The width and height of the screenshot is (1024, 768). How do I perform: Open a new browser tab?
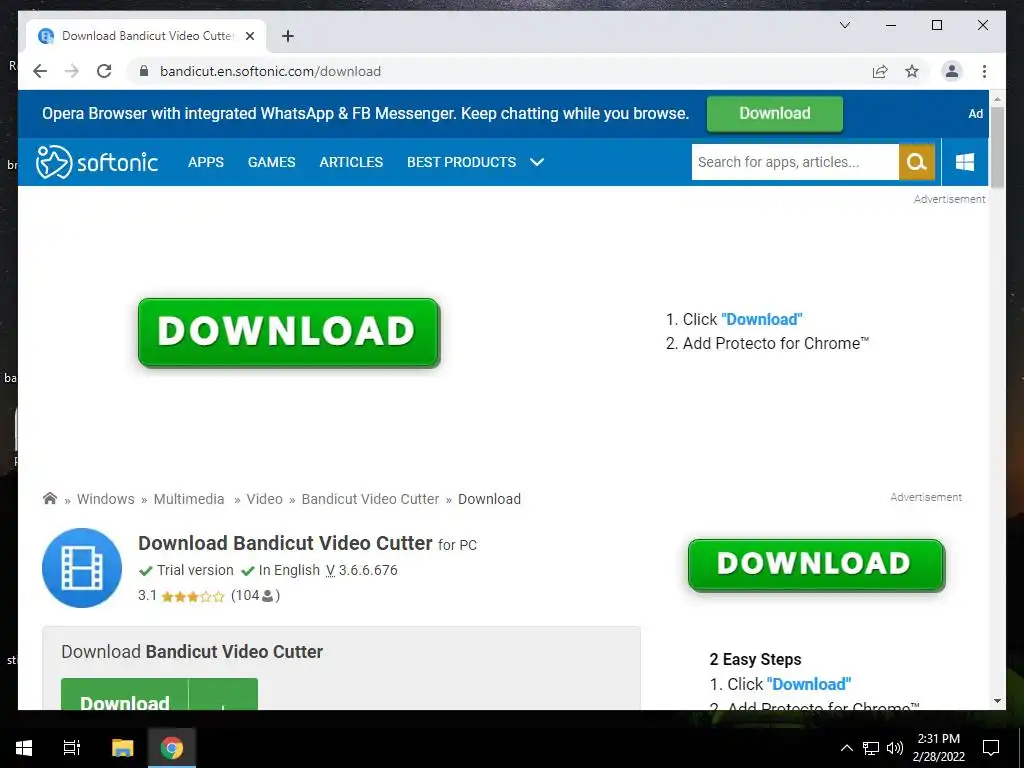point(288,36)
